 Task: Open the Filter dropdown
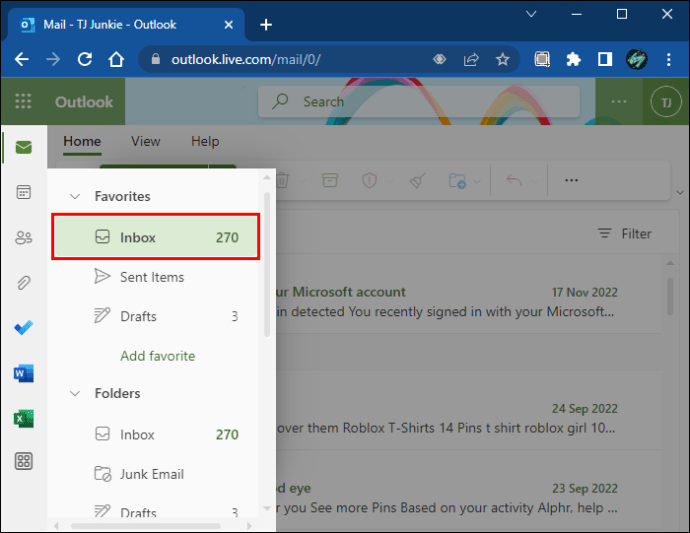click(625, 234)
